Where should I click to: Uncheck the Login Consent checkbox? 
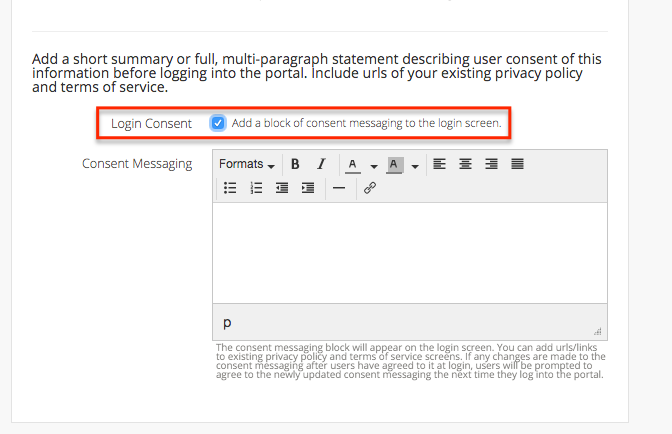click(218, 123)
